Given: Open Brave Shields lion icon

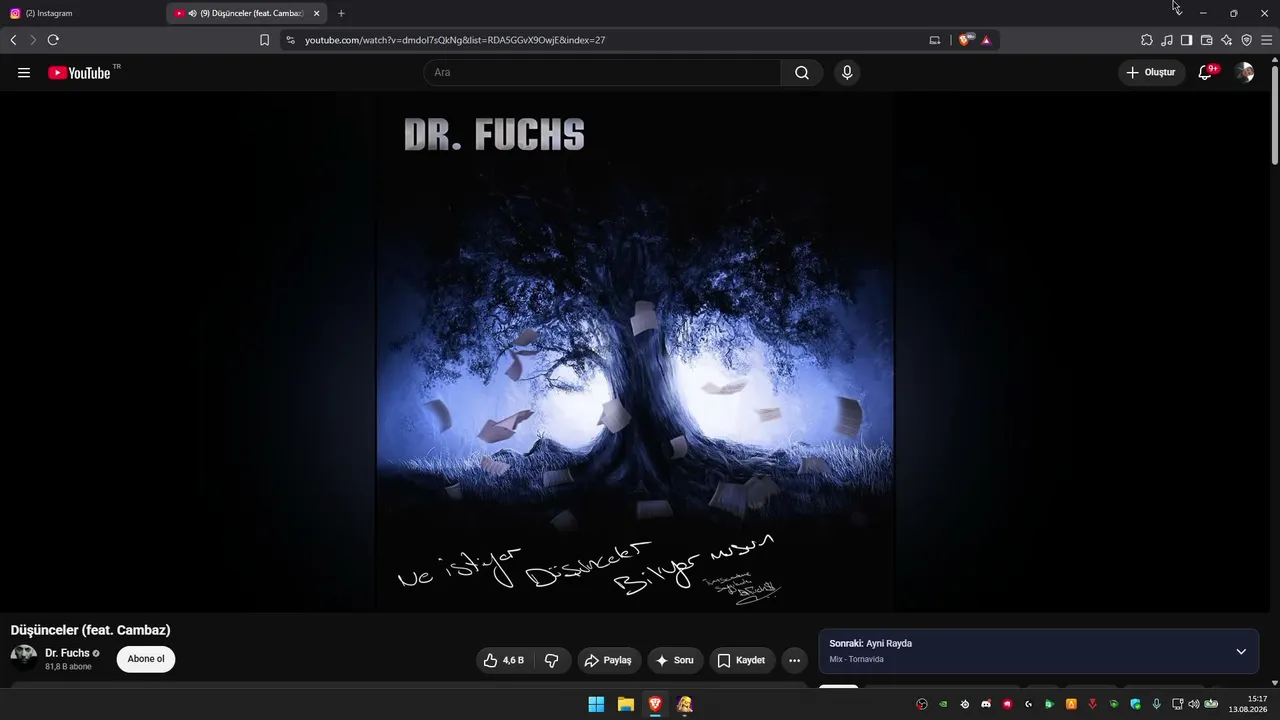Looking at the screenshot, I should click(x=965, y=40).
